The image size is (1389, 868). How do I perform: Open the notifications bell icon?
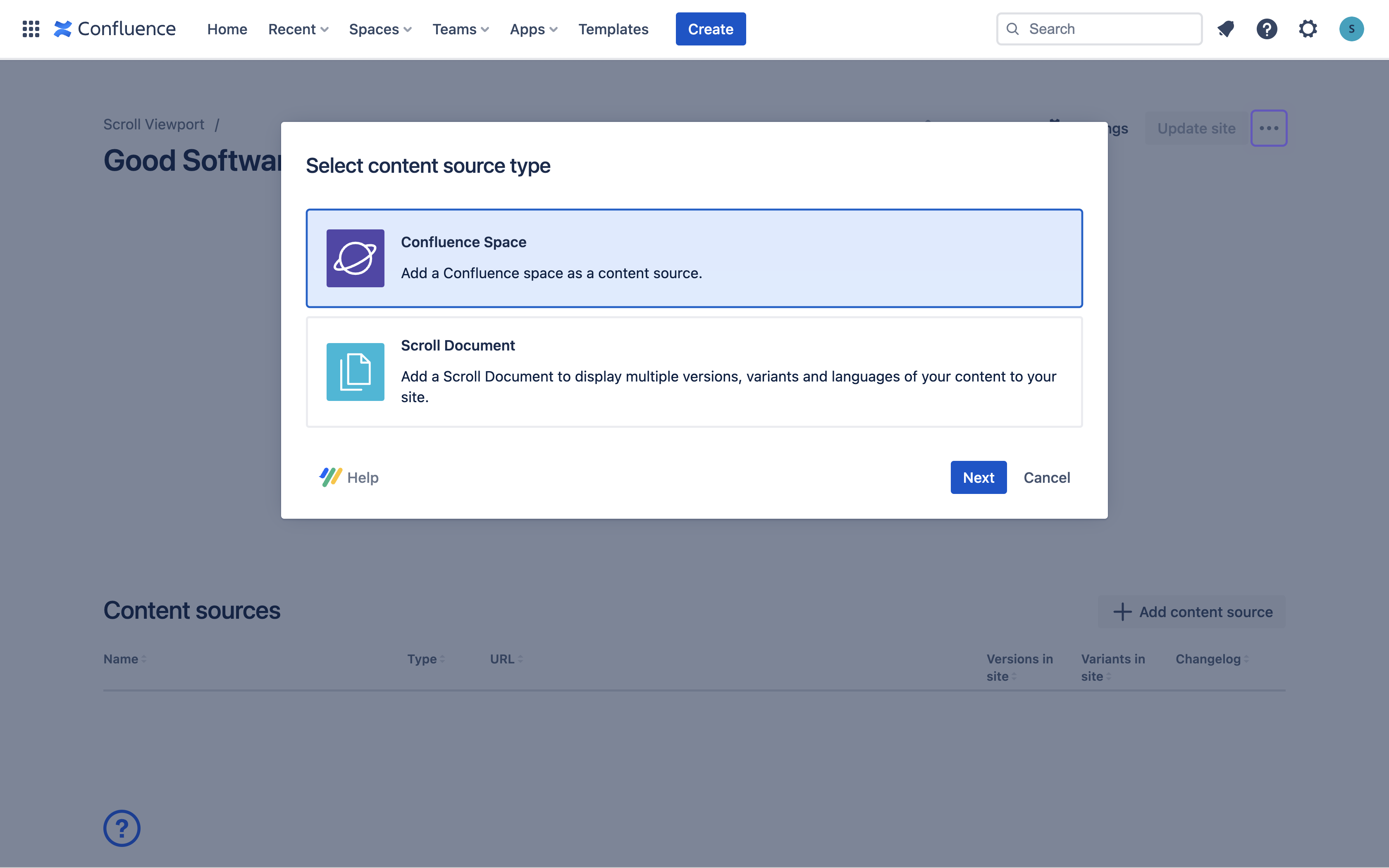click(x=1225, y=29)
